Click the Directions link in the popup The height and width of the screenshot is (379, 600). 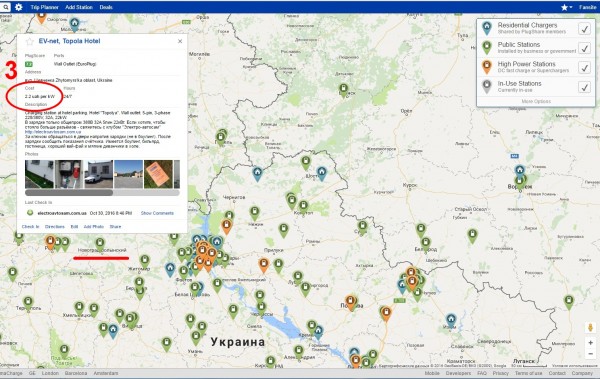(55, 227)
